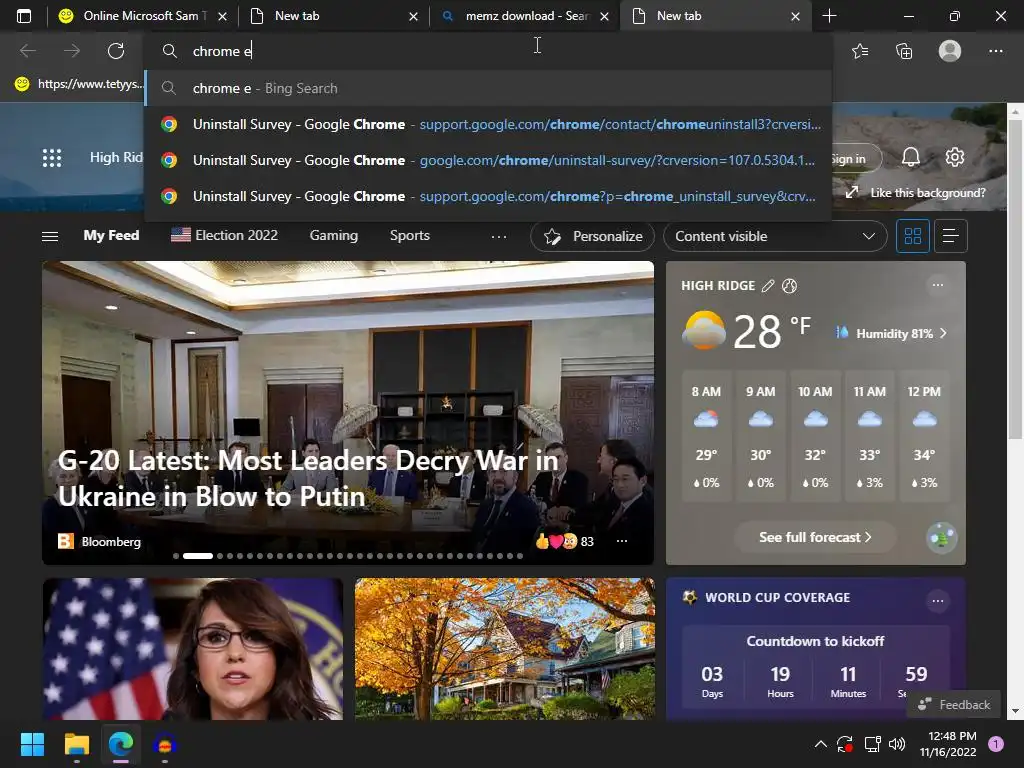
Task: Open the taskbar clock and date
Action: 948,744
